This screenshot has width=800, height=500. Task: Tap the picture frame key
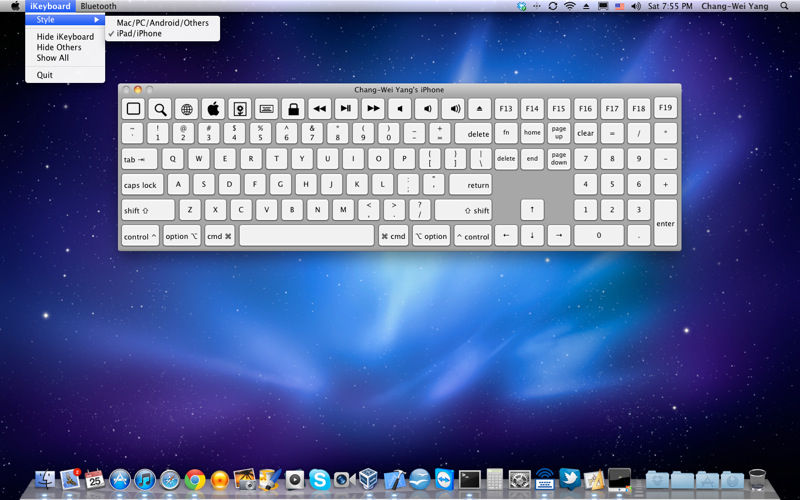(240, 109)
